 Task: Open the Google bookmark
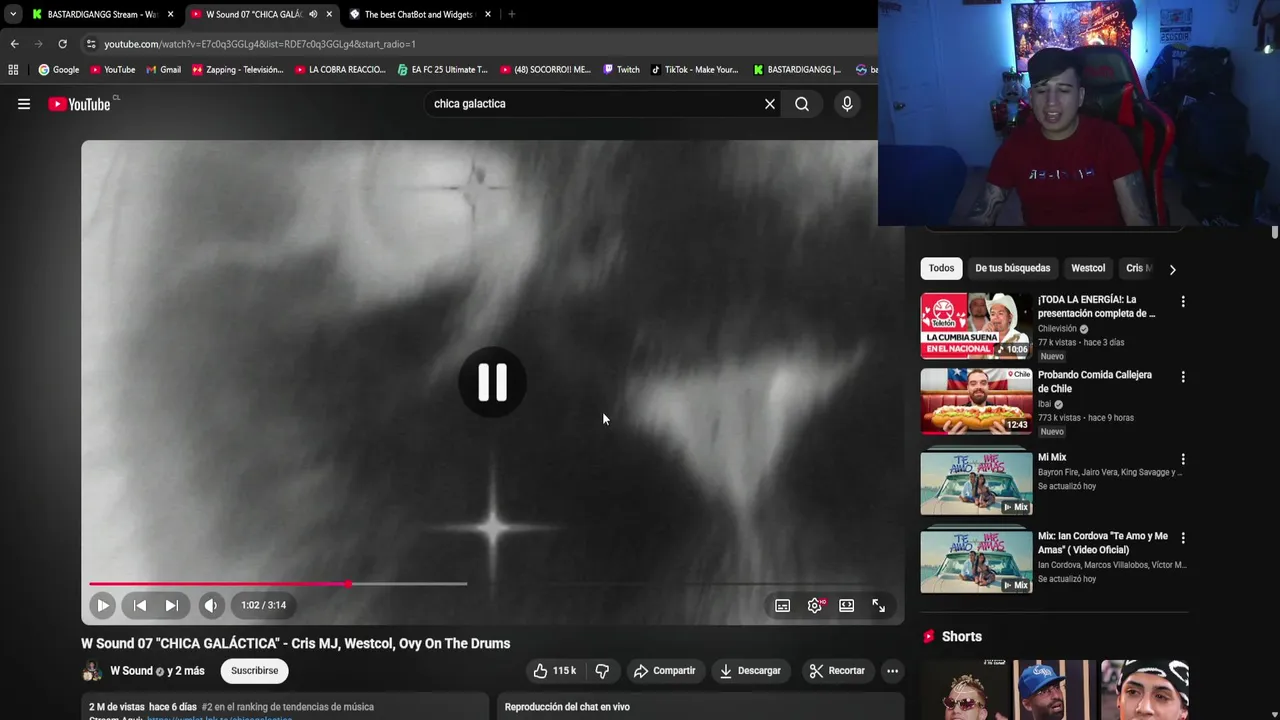[x=59, y=70]
